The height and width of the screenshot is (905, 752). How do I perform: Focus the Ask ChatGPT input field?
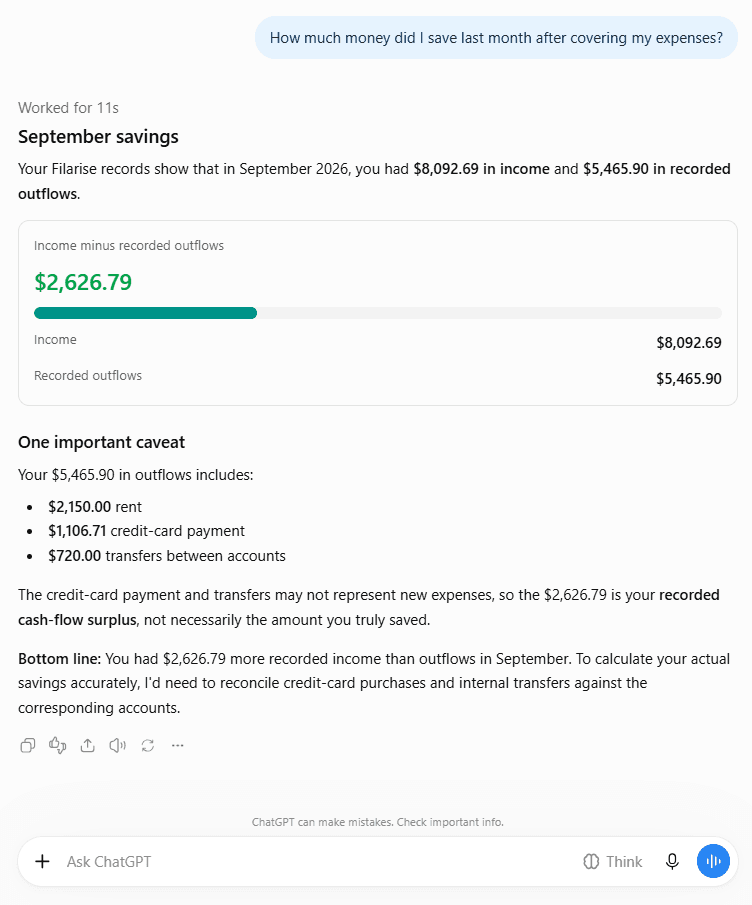(x=317, y=862)
